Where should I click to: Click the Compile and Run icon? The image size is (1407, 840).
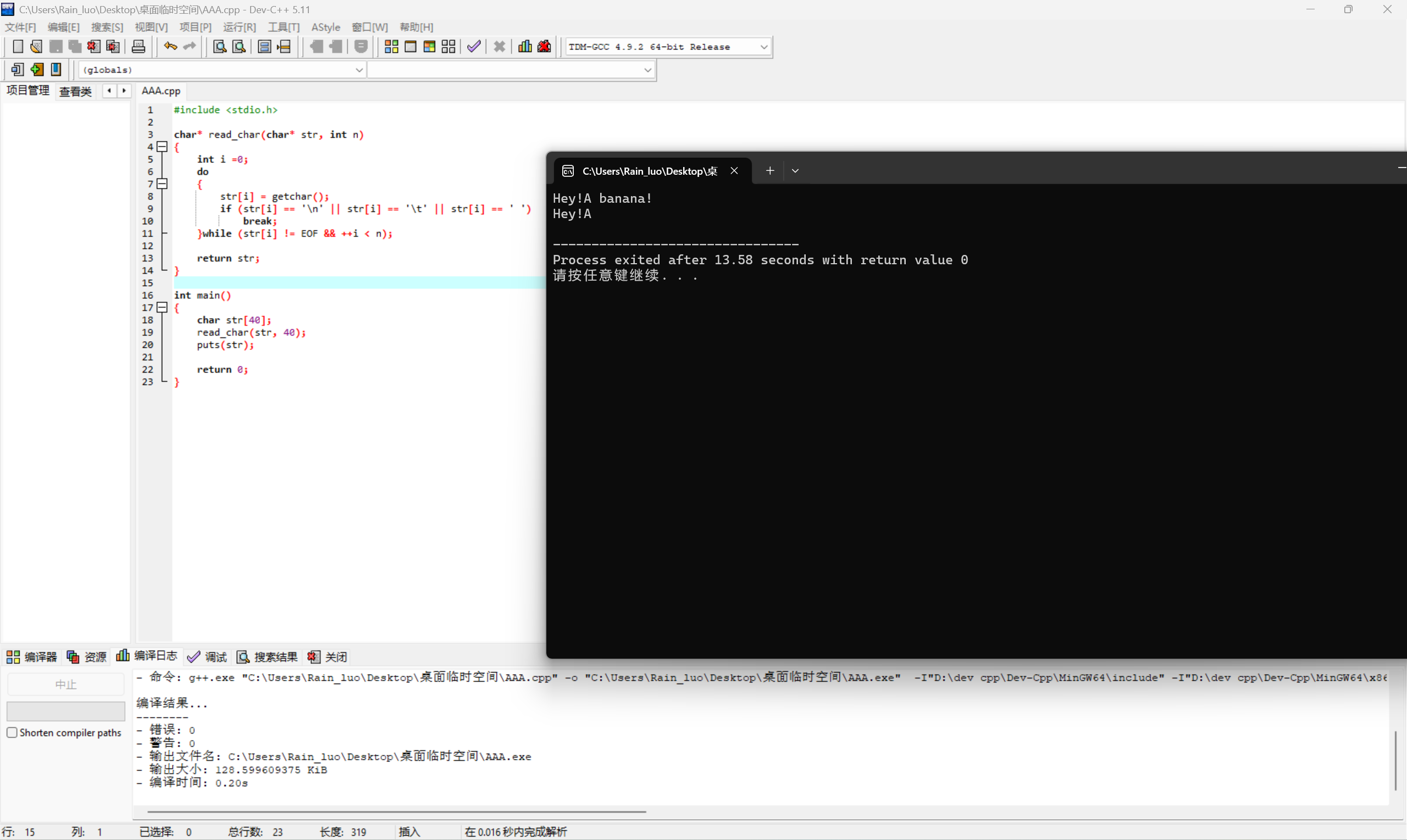tap(429, 47)
